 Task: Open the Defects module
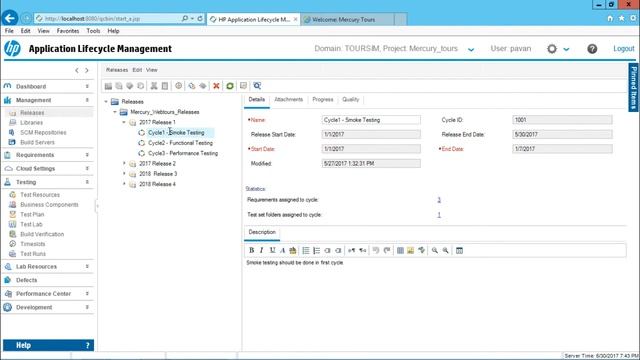coord(27,280)
